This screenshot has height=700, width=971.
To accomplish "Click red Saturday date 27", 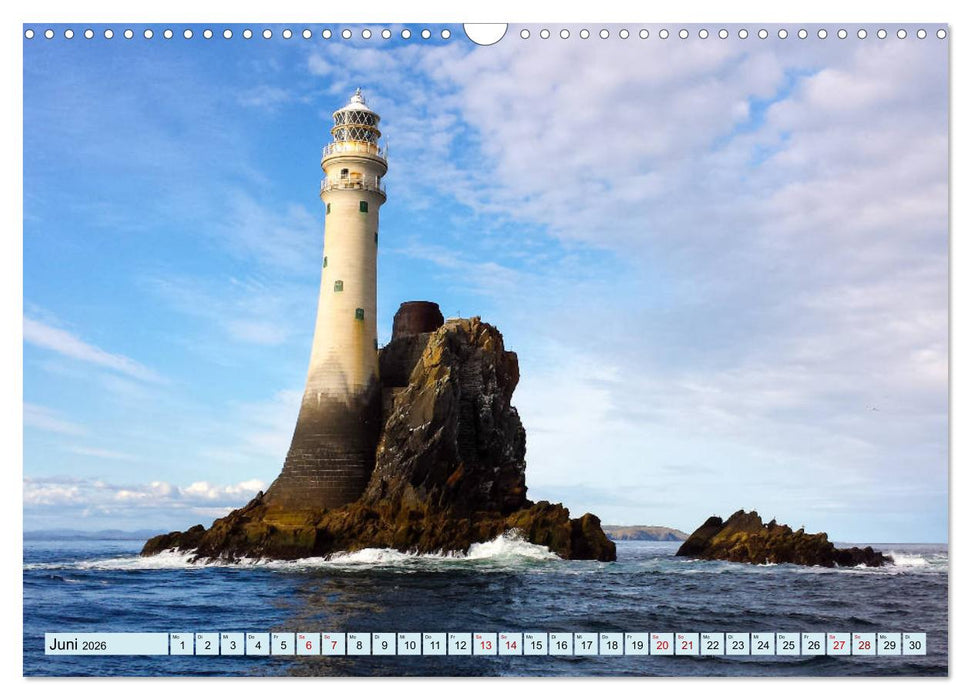I will (838, 644).
